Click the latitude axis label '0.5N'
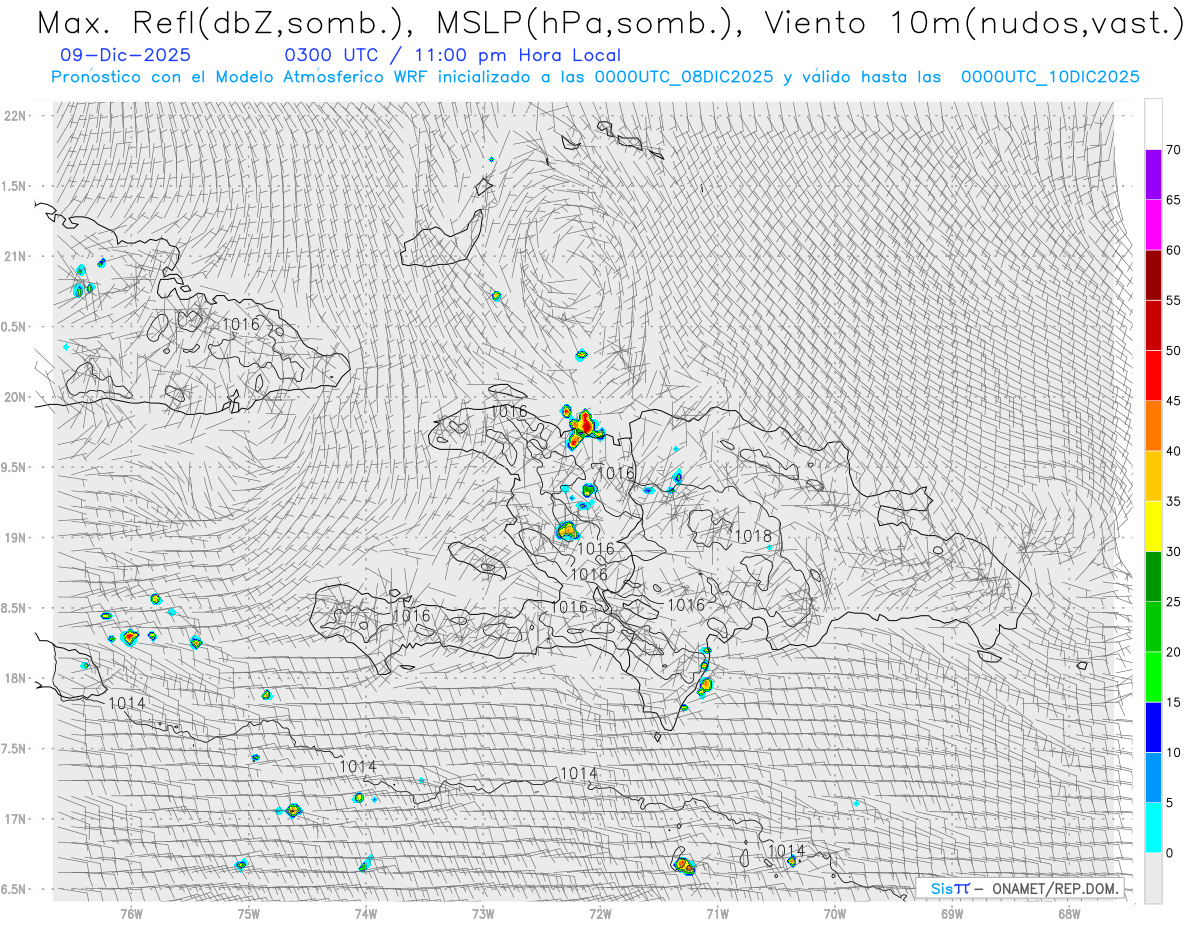Image resolution: width=1200 pixels, height=927 pixels. [15, 327]
